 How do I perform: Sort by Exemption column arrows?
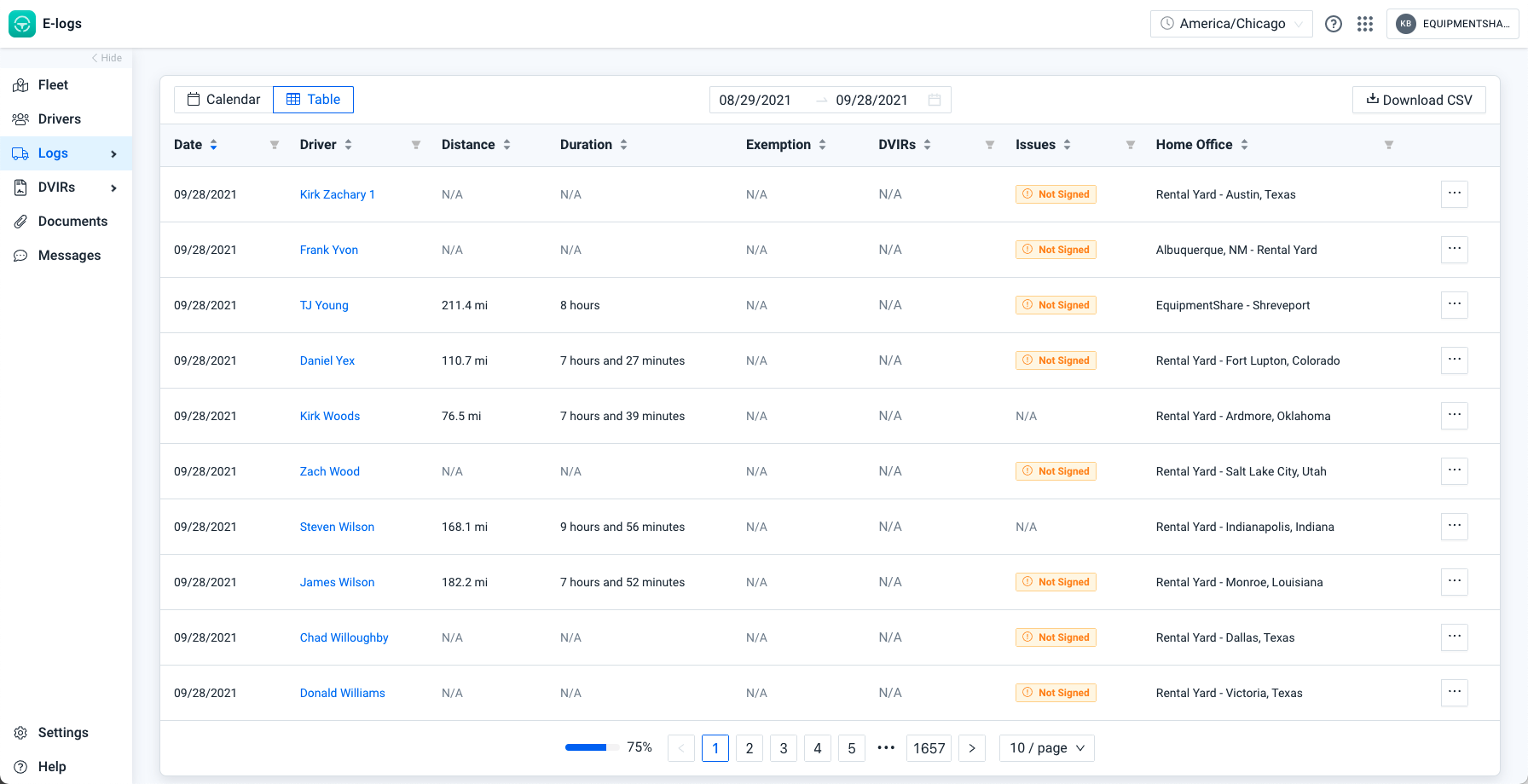pos(823,145)
